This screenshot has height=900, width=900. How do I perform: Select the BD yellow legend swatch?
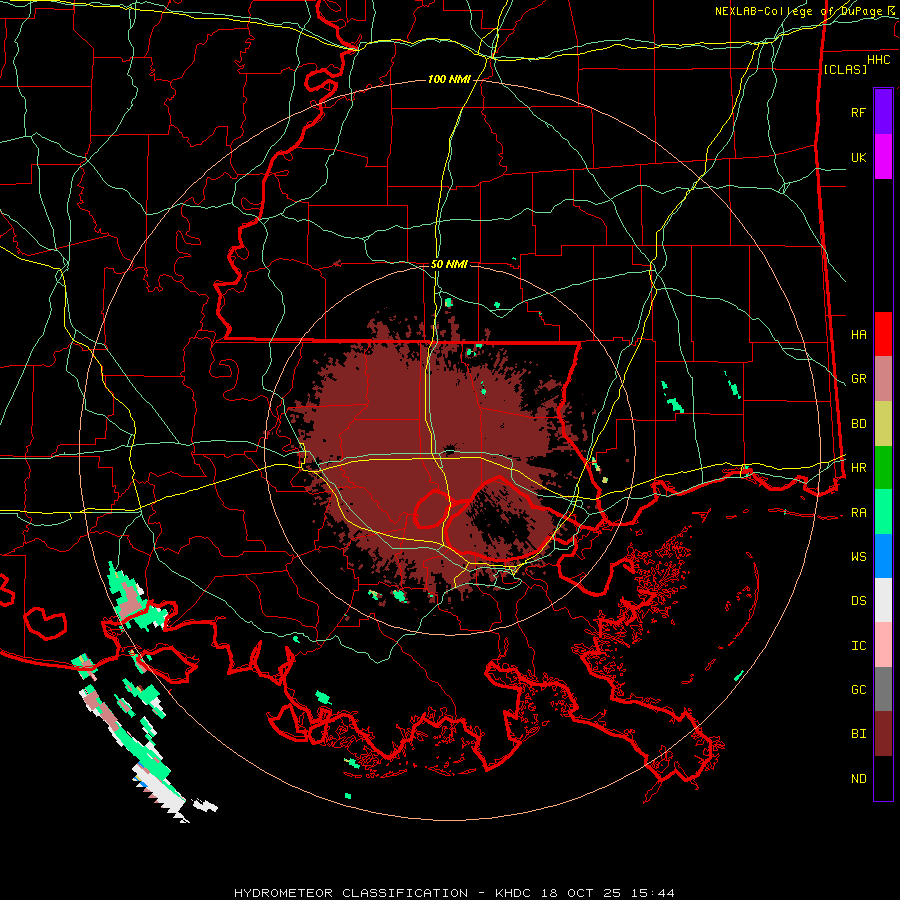[883, 424]
